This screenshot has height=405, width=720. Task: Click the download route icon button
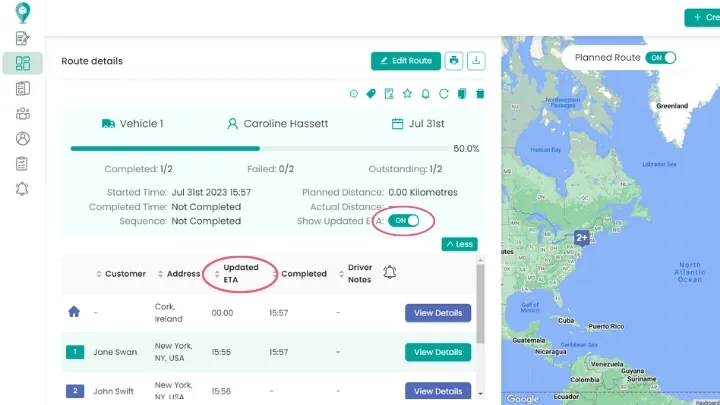pyautogui.click(x=476, y=61)
